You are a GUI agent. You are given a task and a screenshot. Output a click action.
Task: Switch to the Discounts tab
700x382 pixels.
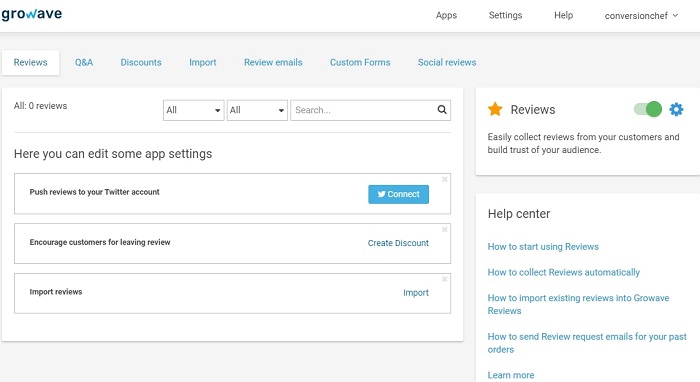[141, 62]
